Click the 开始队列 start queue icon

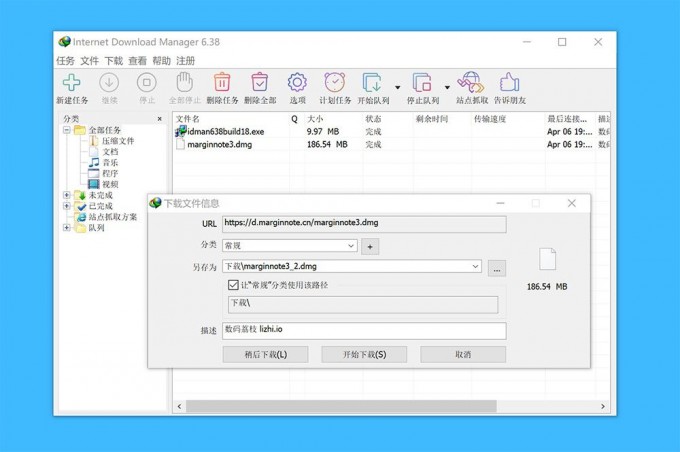pyautogui.click(x=372, y=84)
